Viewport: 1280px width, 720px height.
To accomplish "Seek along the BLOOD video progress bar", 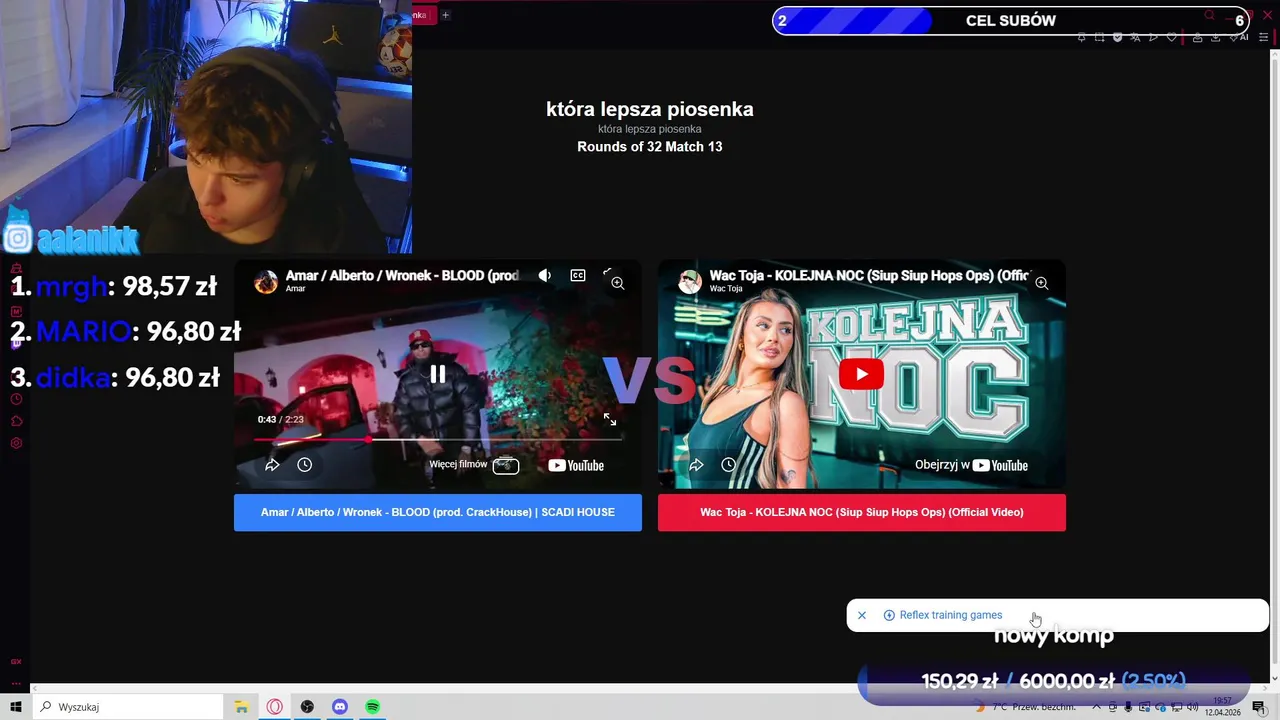I will click(438, 439).
